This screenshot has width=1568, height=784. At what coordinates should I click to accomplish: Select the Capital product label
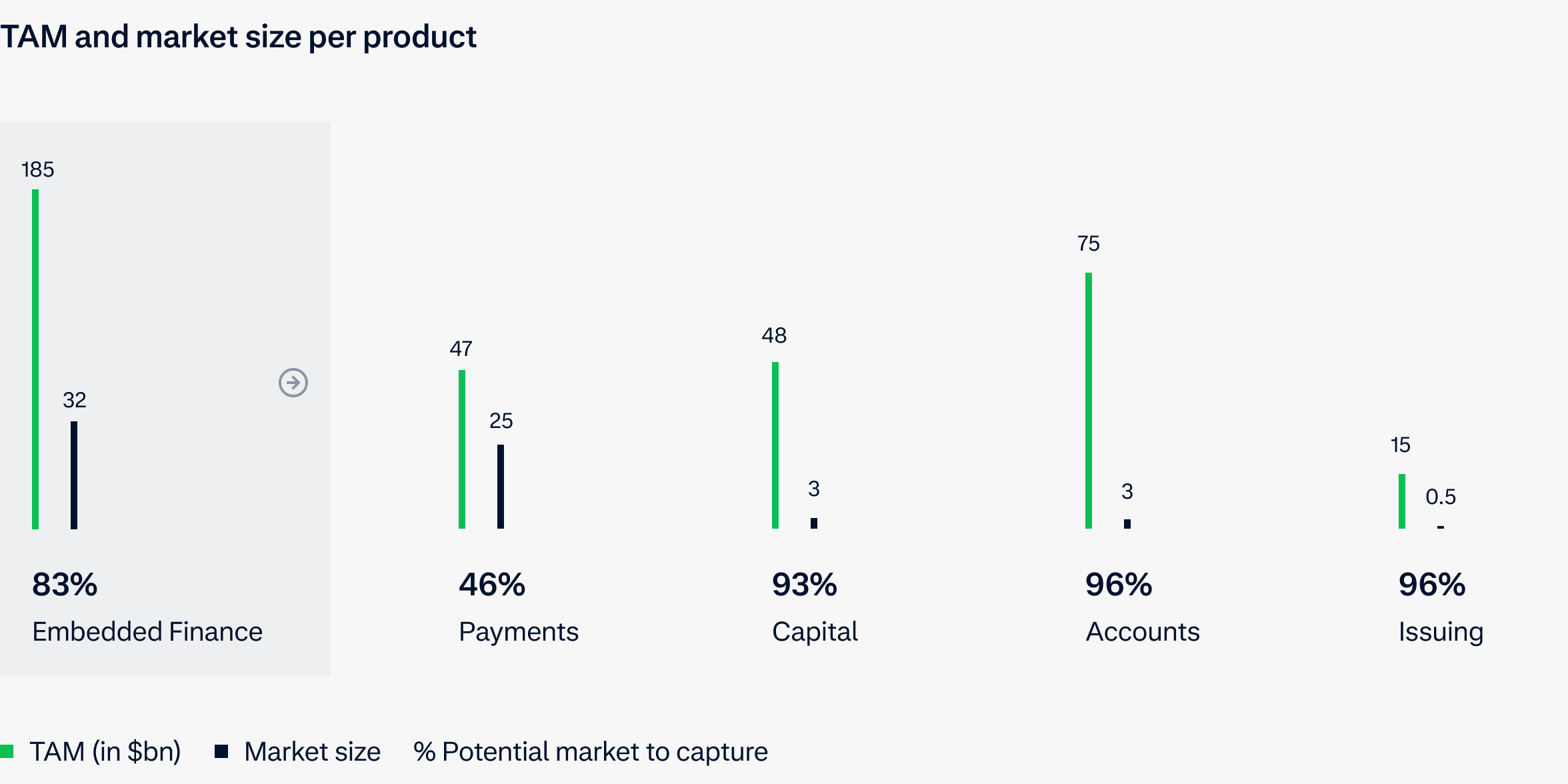(x=815, y=631)
